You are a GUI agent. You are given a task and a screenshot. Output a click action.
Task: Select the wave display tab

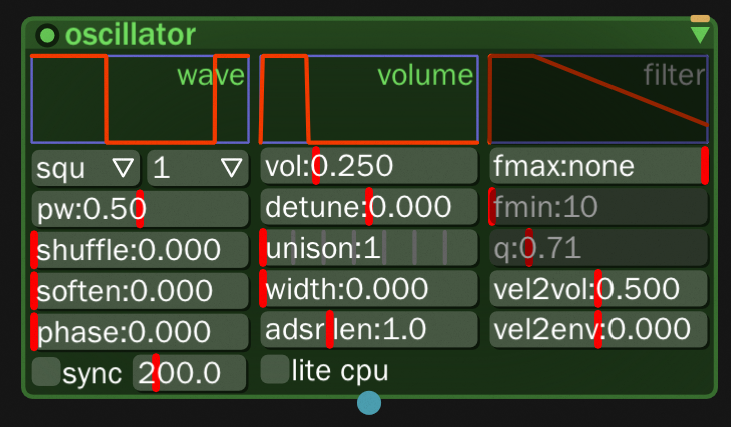point(140,99)
